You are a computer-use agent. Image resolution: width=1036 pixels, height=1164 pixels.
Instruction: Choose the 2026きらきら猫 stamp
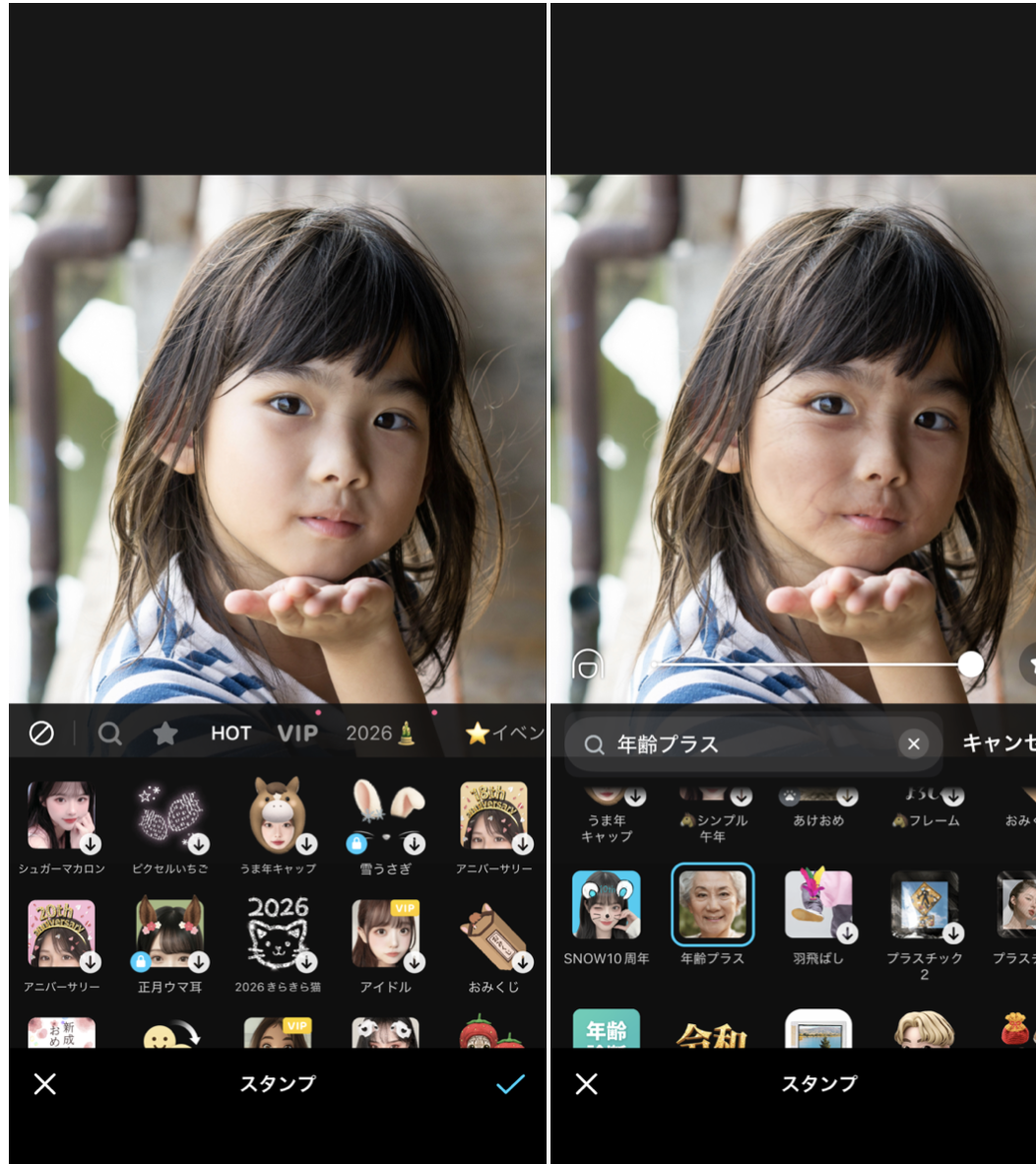278,934
